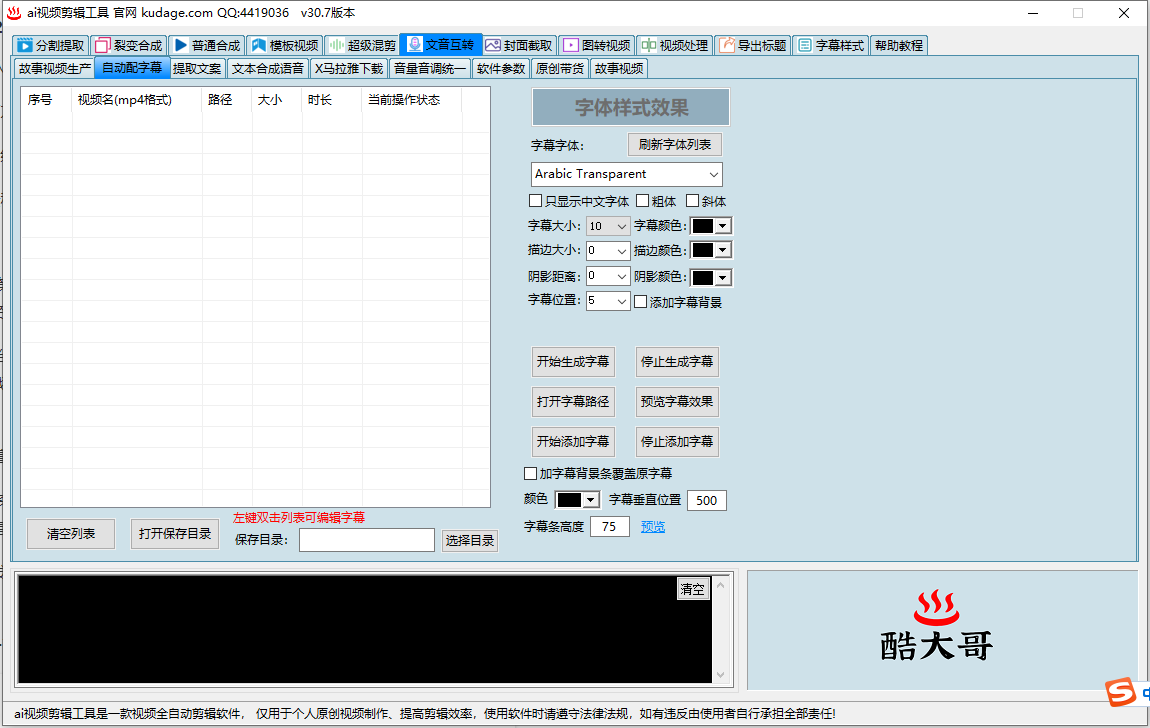1150x728 pixels.
Task: Click log console scrollbar down arrow
Action: [720, 674]
